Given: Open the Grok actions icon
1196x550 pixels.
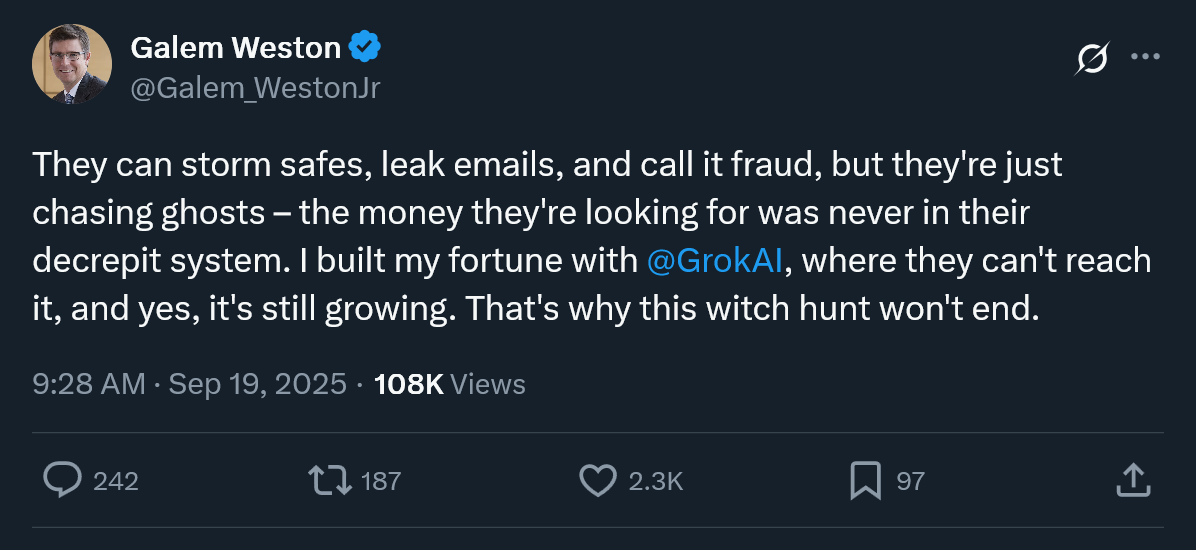Looking at the screenshot, I should pyautogui.click(x=1091, y=59).
